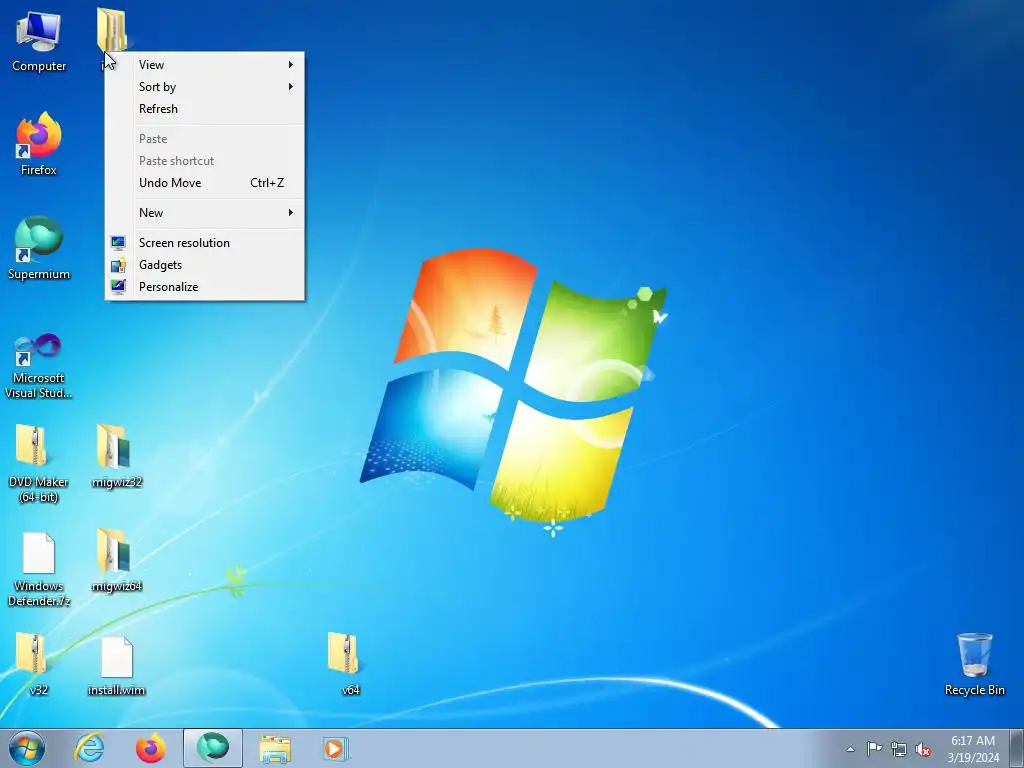Select the migwiz64 folder icon
Screen dimensions: 1024x768
(116, 560)
